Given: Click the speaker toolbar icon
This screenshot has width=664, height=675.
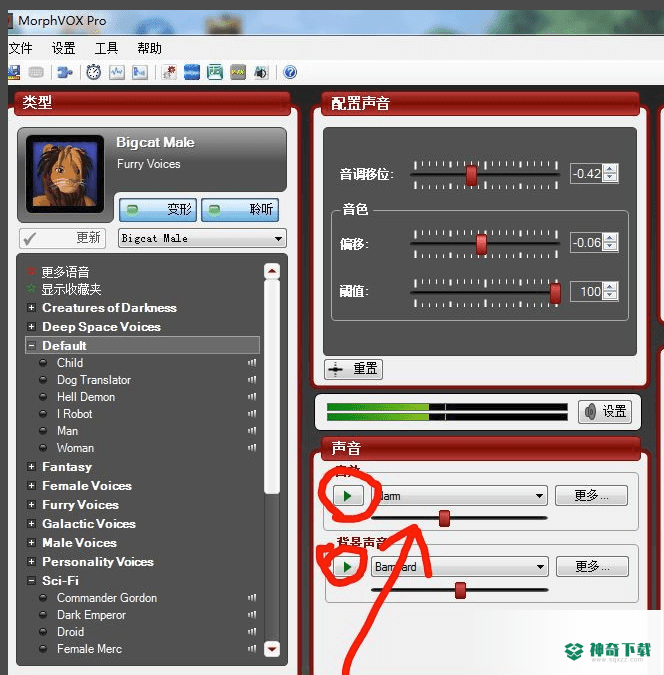Looking at the screenshot, I should [261, 72].
